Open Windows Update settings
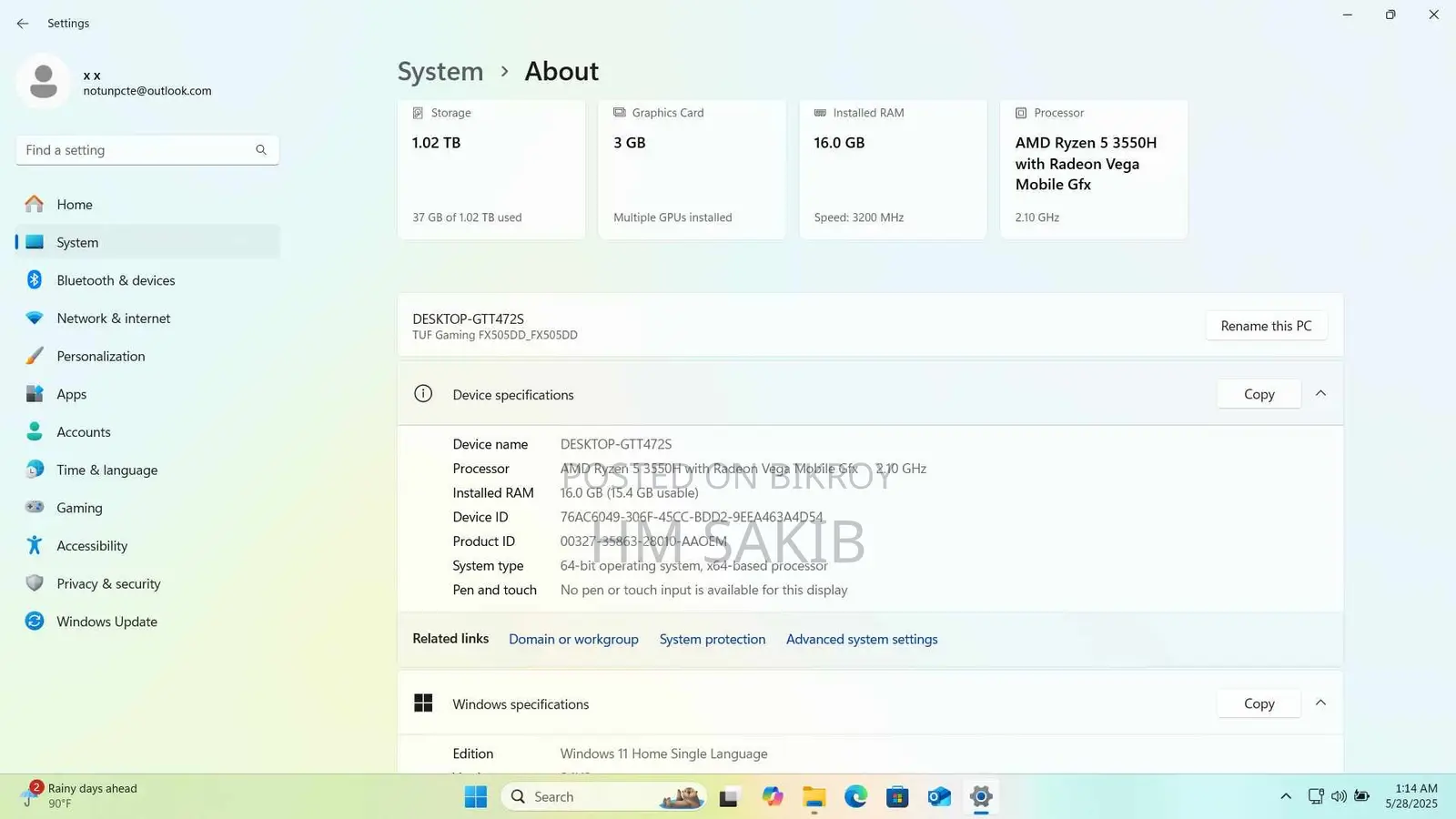The height and width of the screenshot is (819, 1456). pyautogui.click(x=147, y=622)
